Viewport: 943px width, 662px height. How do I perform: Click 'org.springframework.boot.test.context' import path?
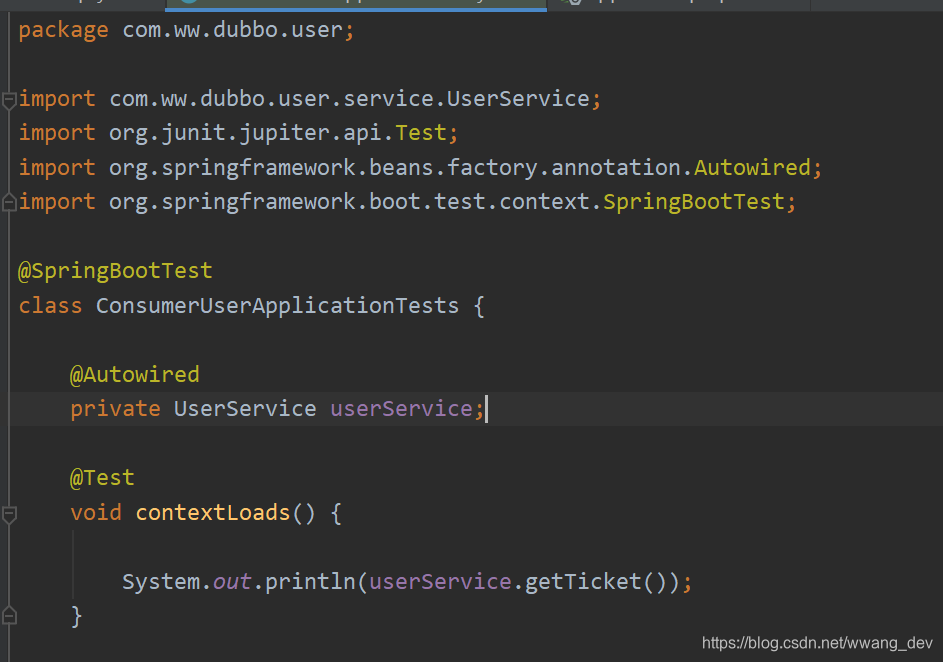point(349,202)
